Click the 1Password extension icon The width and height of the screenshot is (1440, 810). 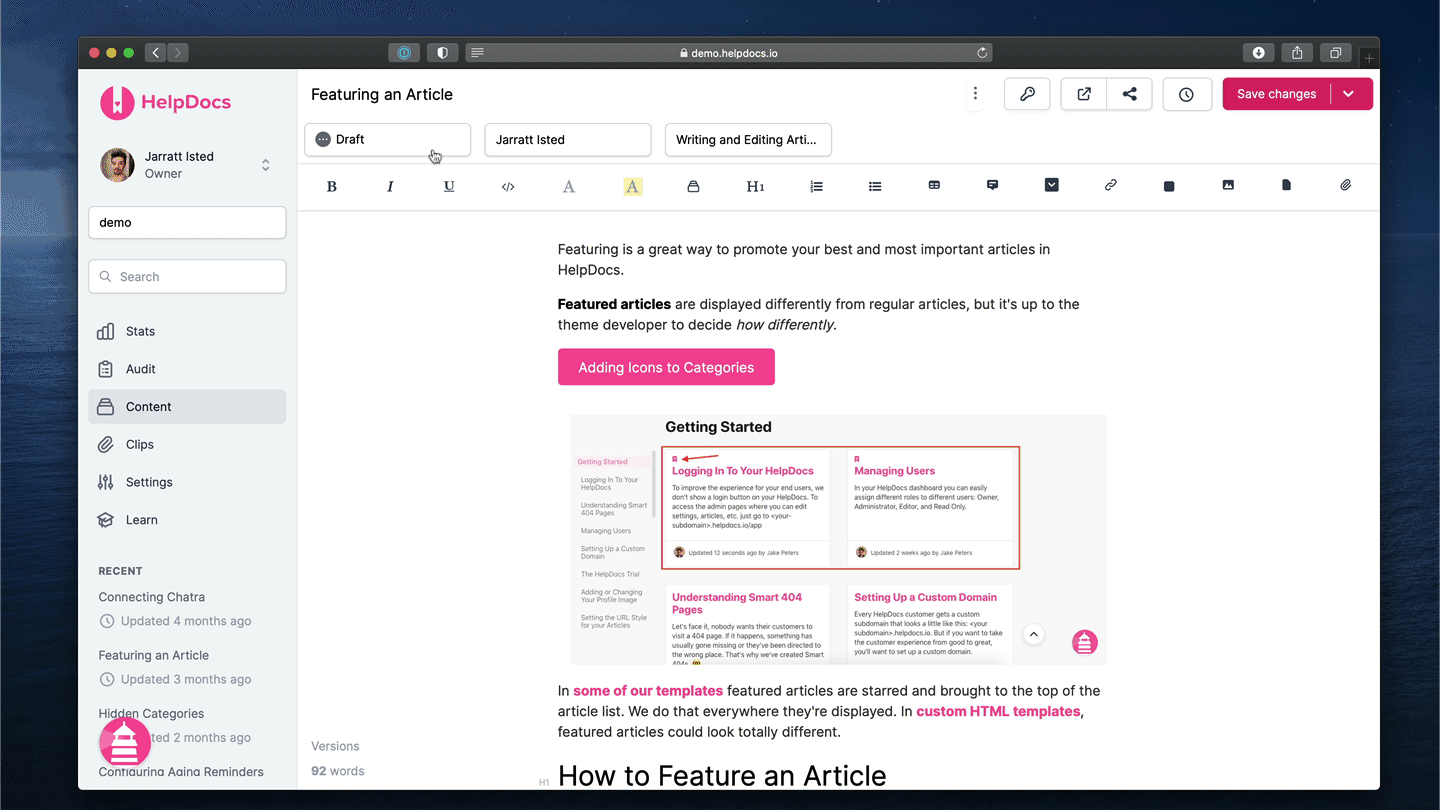click(405, 53)
